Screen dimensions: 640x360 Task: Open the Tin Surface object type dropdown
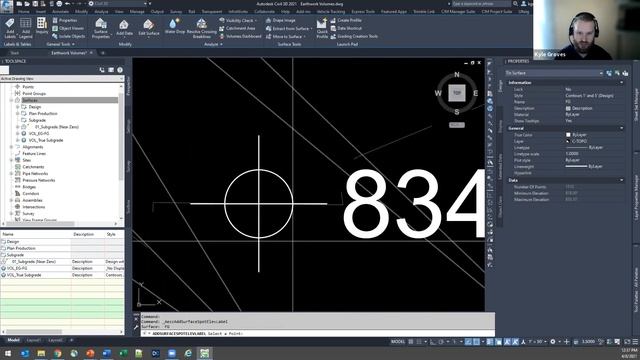coord(554,73)
